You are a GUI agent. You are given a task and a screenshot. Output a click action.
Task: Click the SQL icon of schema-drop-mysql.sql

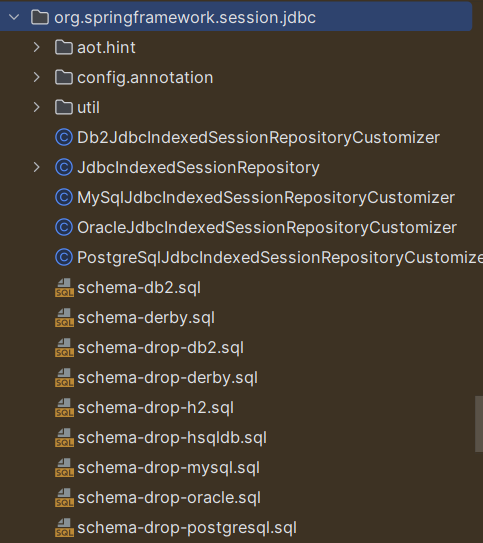coord(64,468)
